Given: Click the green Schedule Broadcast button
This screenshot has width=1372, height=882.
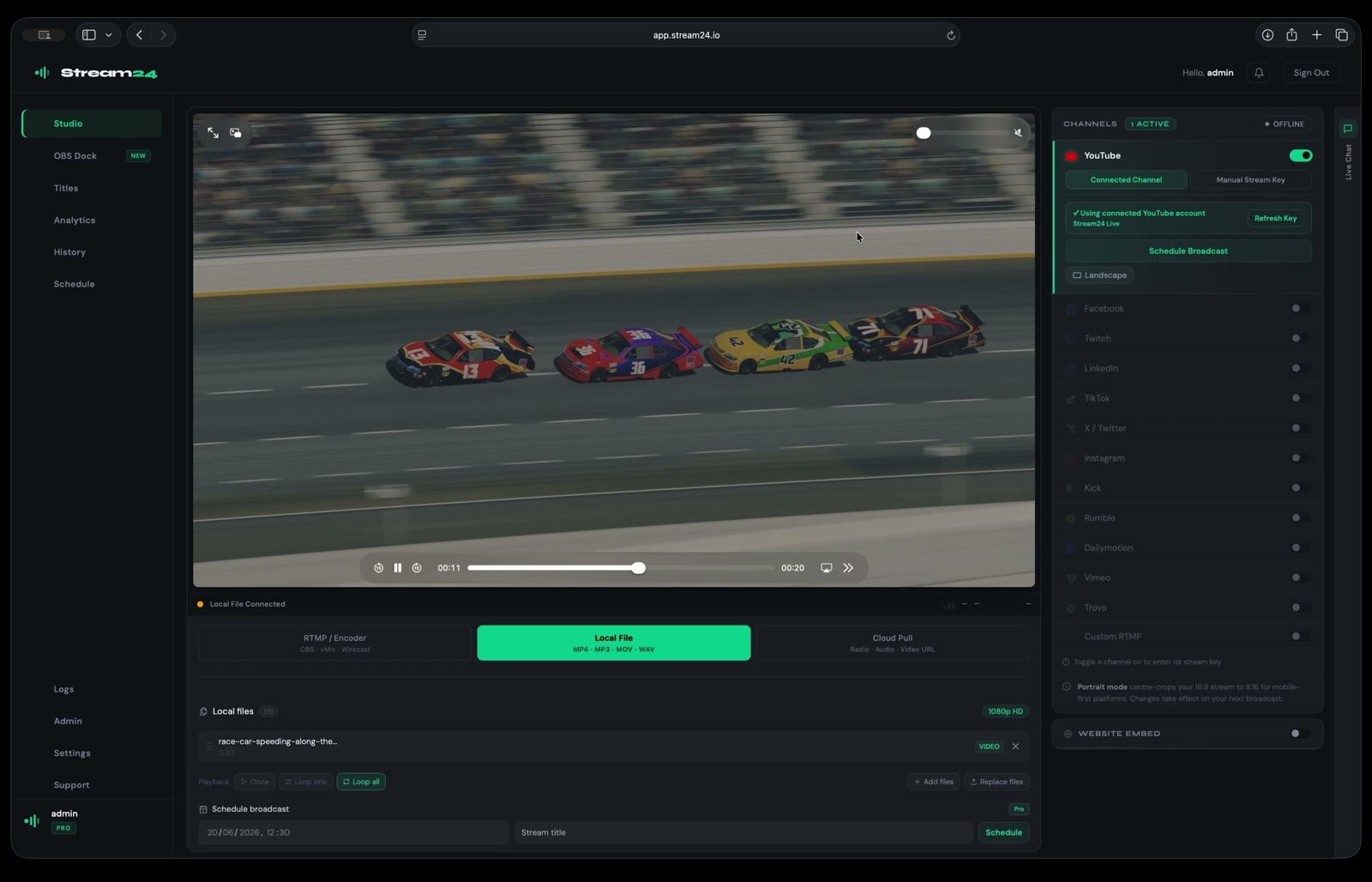Looking at the screenshot, I should [x=1188, y=251].
